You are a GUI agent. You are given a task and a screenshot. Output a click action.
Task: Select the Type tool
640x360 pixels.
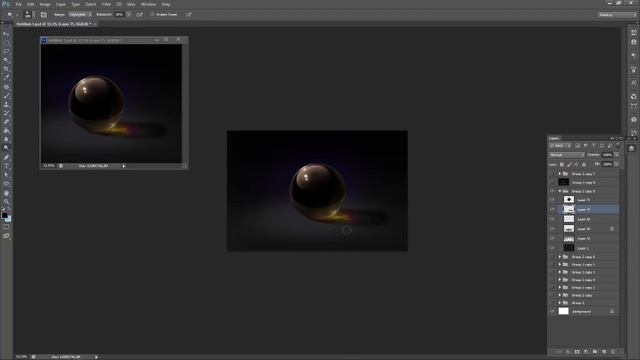click(x=6, y=166)
